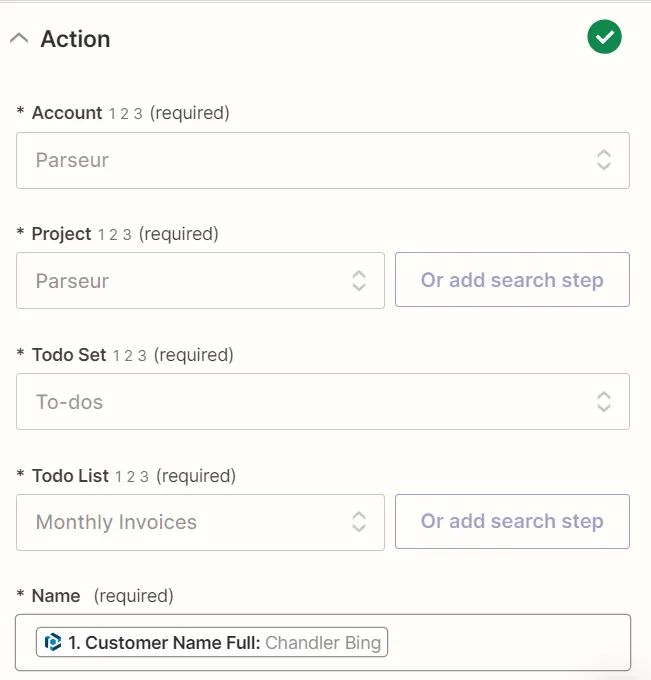The image size is (651, 680).
Task: Click empty space in the Name input field
Action: pyautogui.click(x=510, y=642)
